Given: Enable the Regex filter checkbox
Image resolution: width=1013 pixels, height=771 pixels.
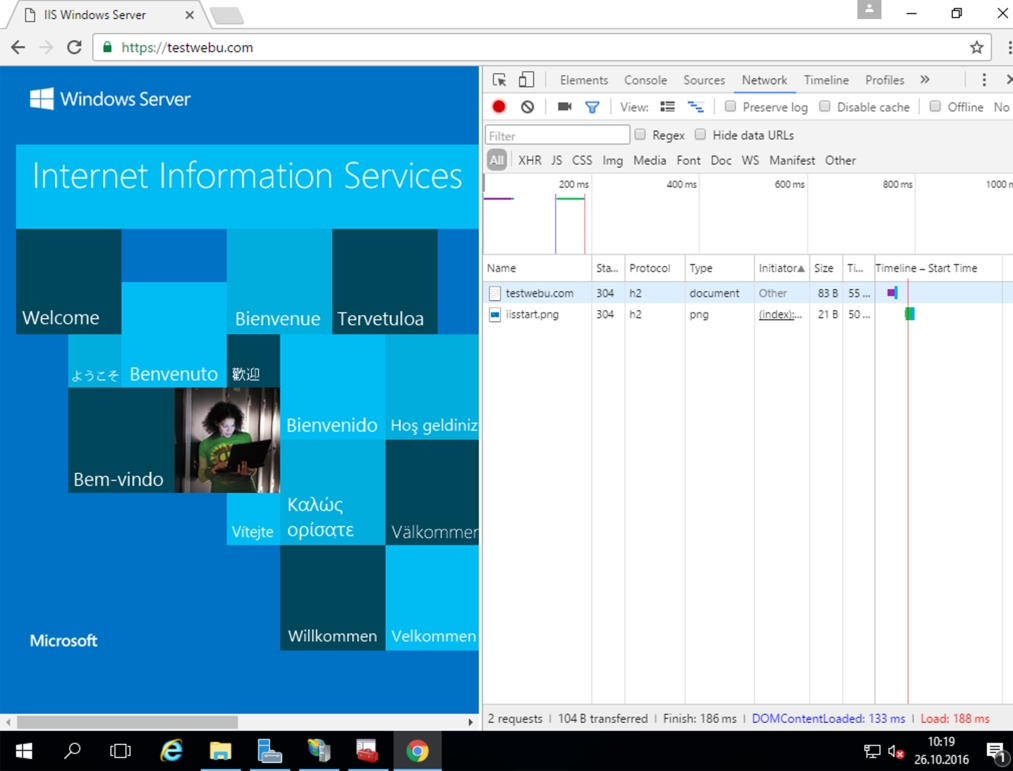Looking at the screenshot, I should tap(640, 135).
